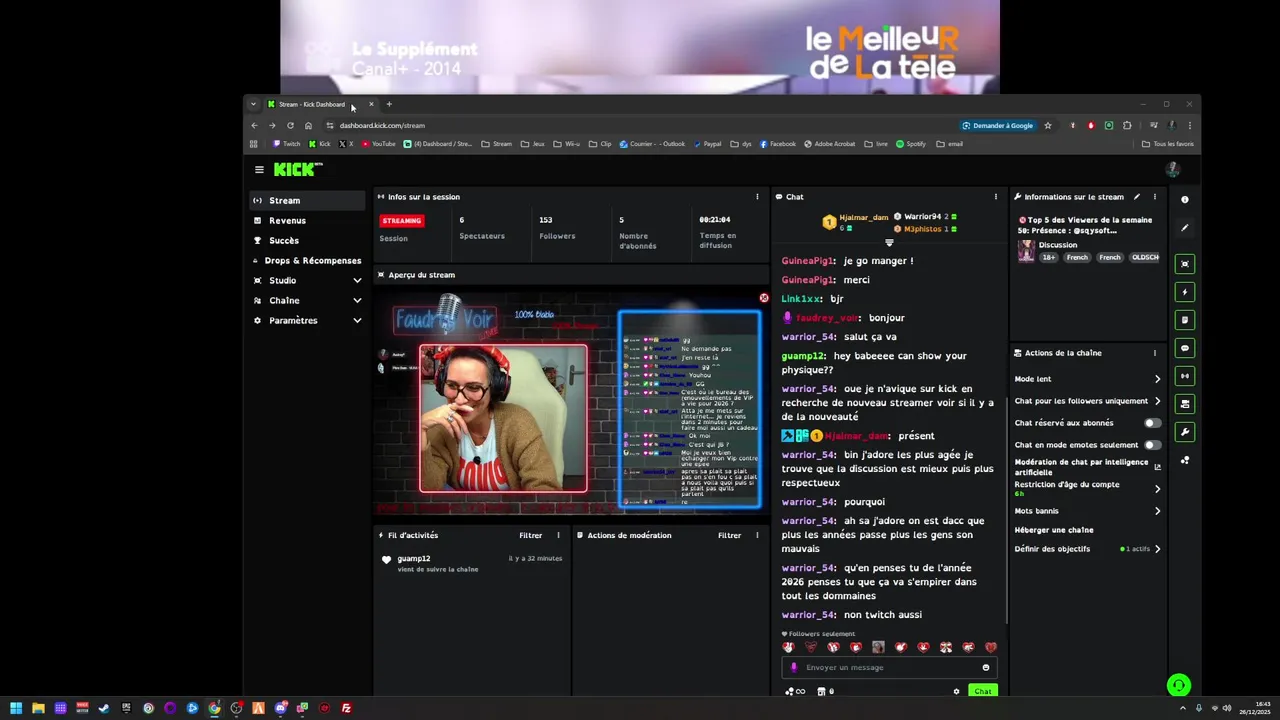
Task: Toggle Chat en mode emotes seulement
Action: point(1153,445)
